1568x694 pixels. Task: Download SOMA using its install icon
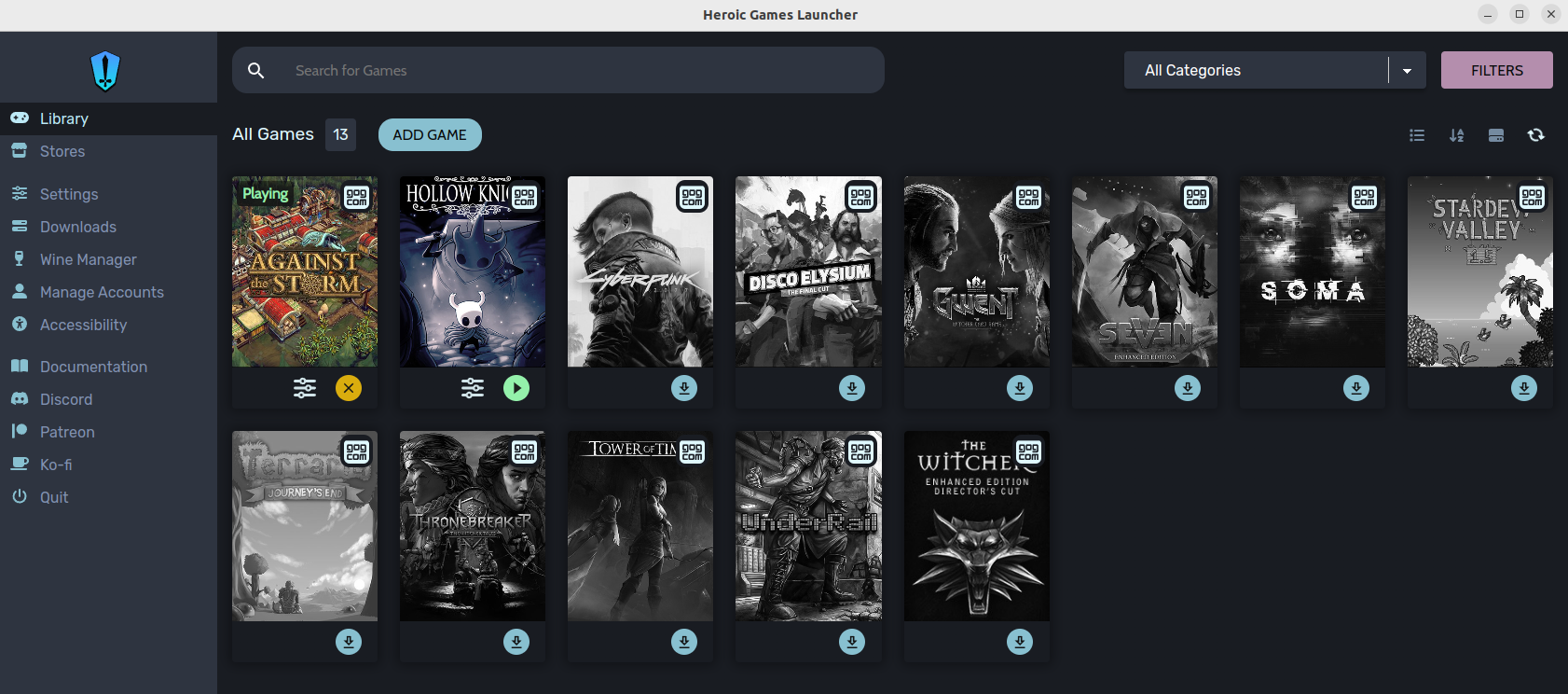pos(1356,388)
